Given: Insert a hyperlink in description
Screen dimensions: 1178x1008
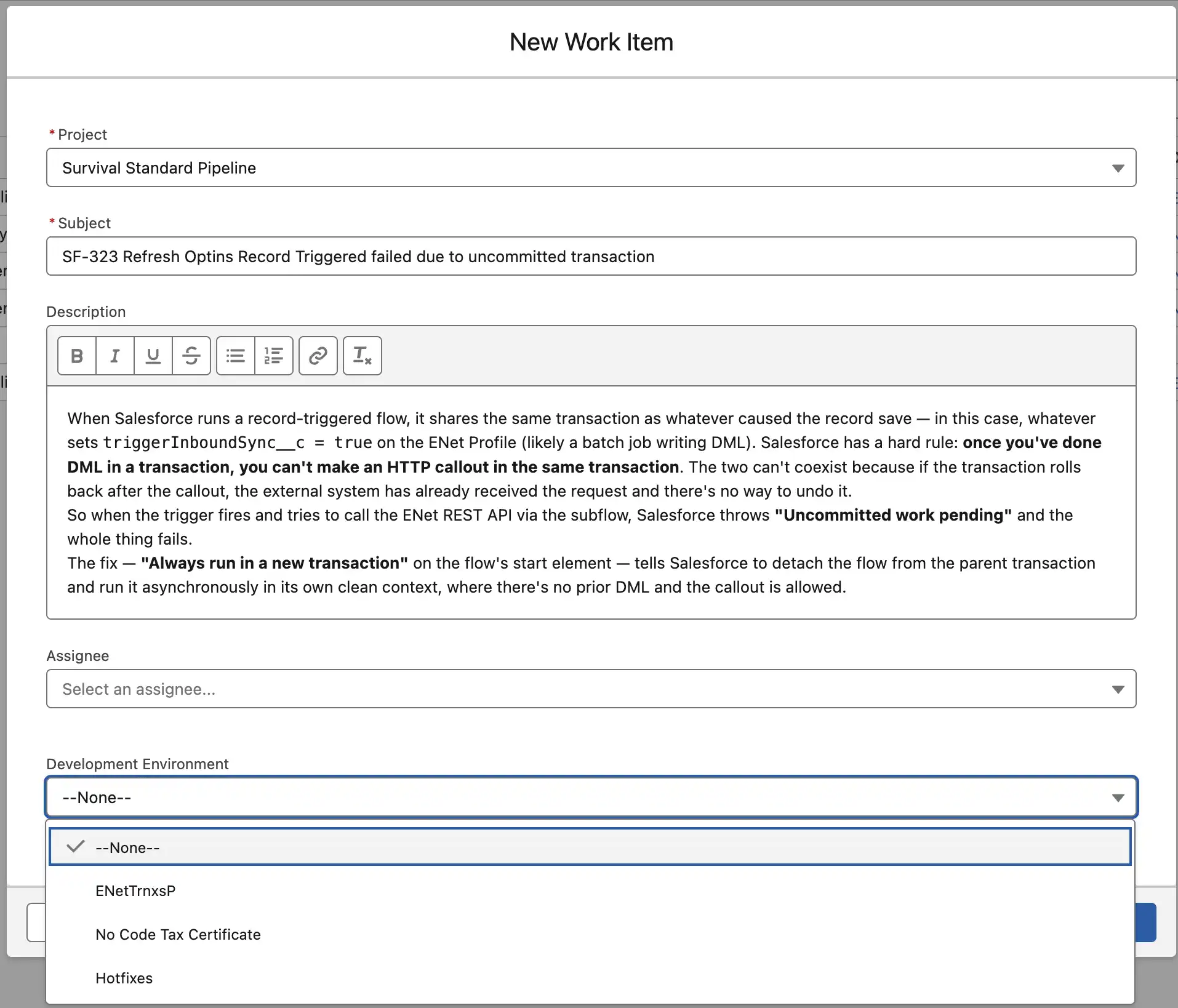Looking at the screenshot, I should pos(318,356).
